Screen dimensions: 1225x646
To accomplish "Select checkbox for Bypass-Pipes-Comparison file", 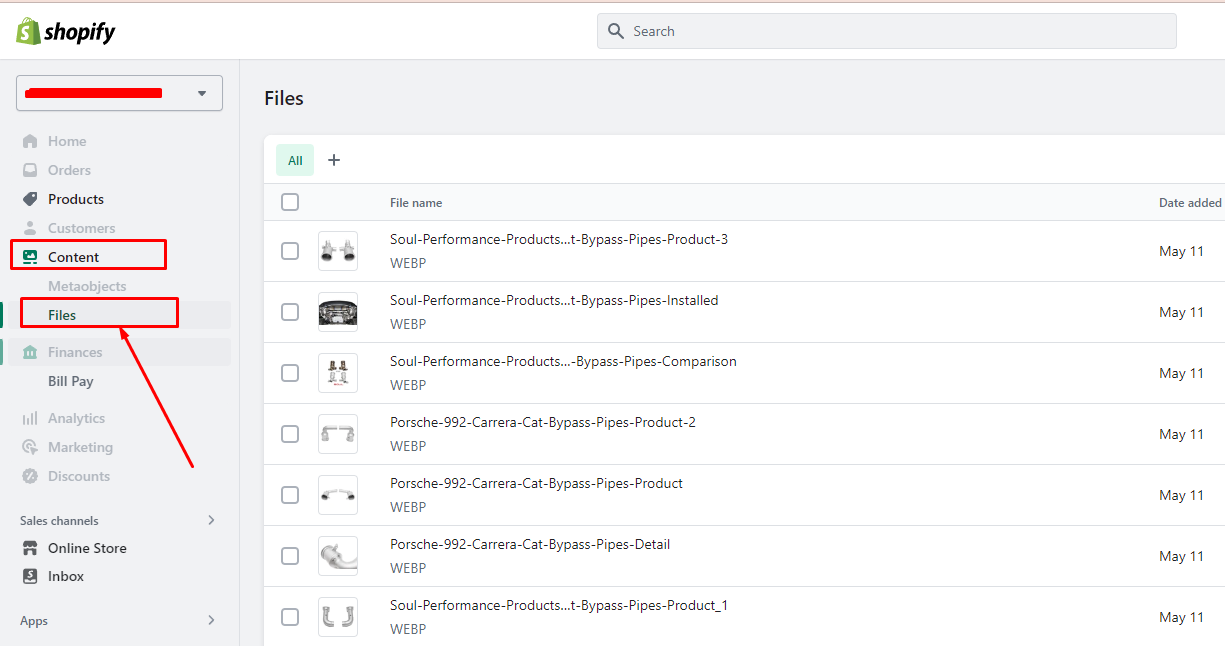I will point(290,373).
